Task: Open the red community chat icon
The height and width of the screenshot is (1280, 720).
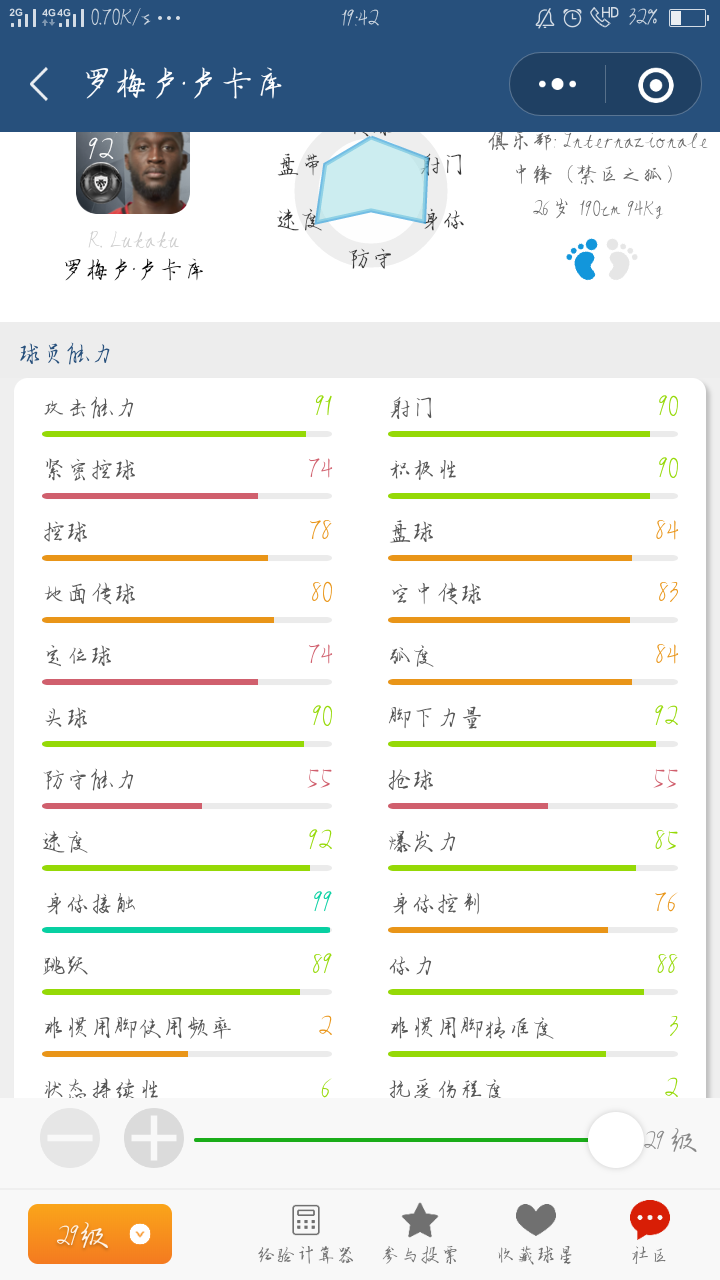Action: pos(650,1219)
